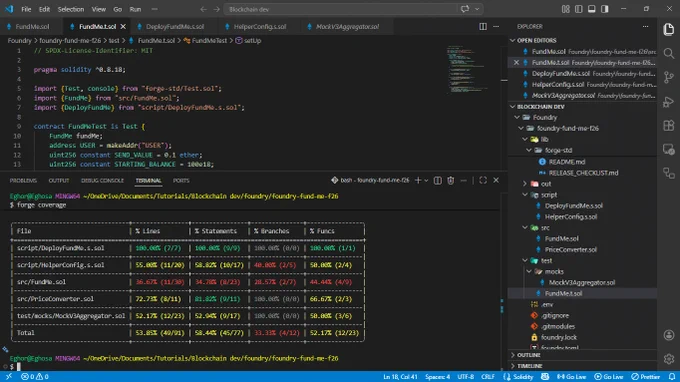Switch to the PROBLEMS panel tab
Screen dimensions: 680x382
click(23, 180)
